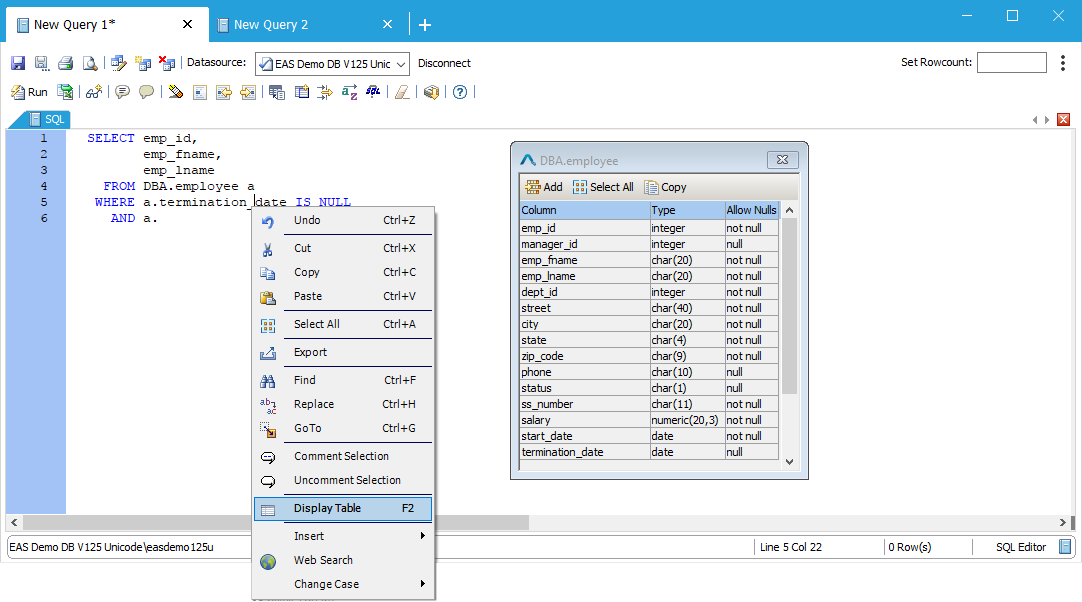Click the eraser icon in the toolbar
This screenshot has height=602, width=1082.
(402, 92)
